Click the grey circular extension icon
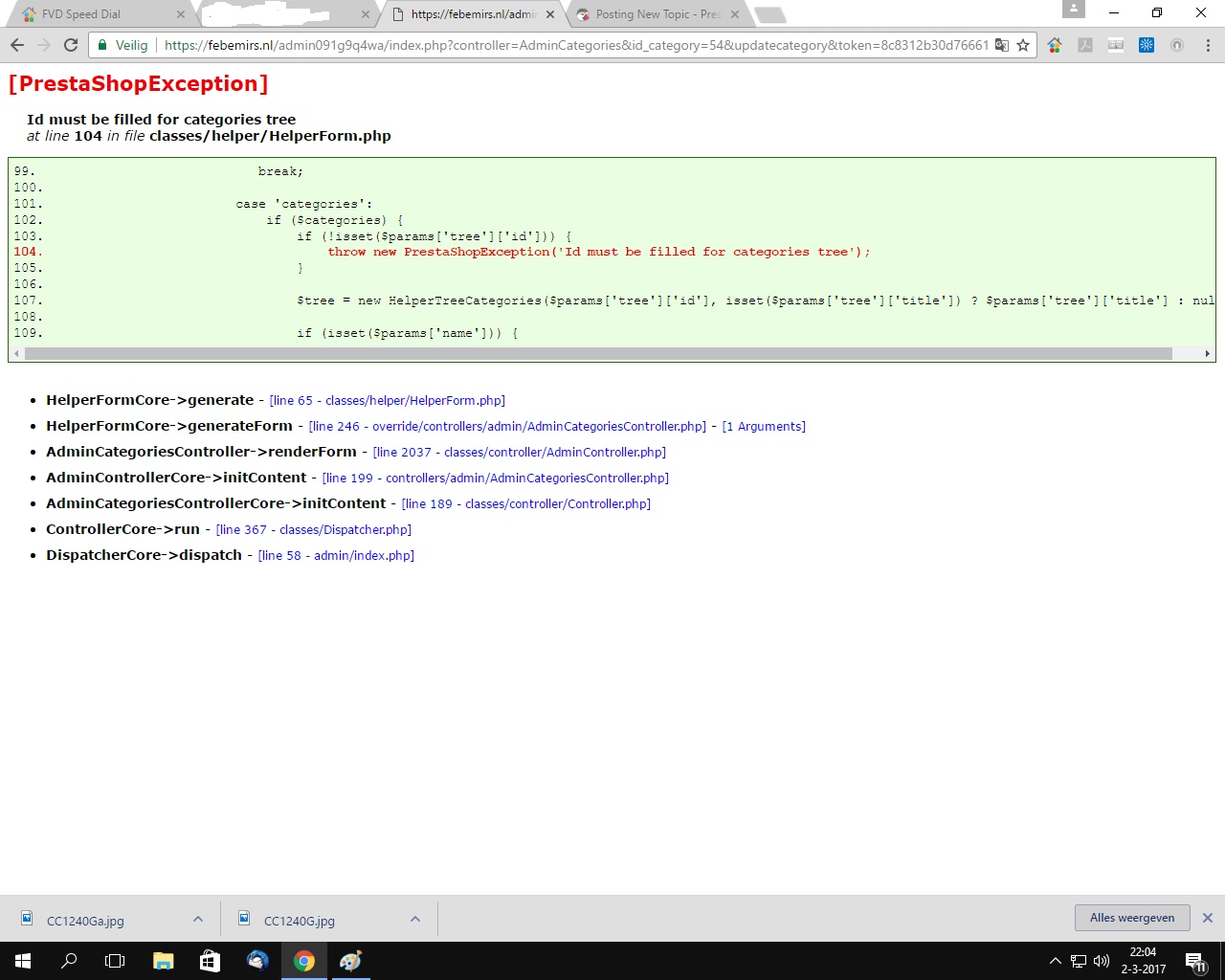 1177,45
